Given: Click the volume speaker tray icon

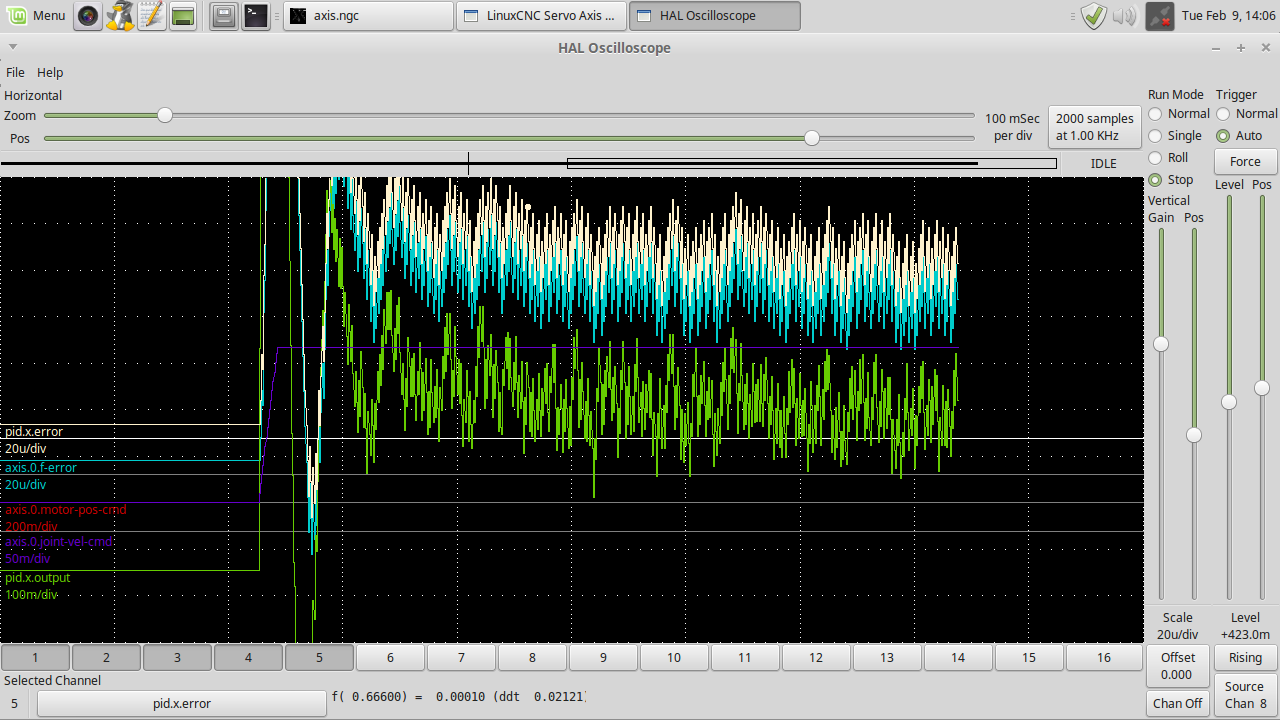Looking at the screenshot, I should coord(1124,16).
